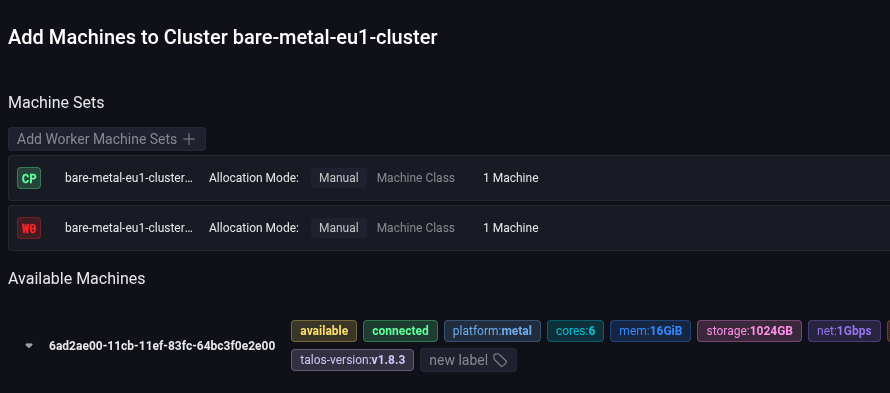890x393 pixels.
Task: Click the plus icon on Add Worker Machine Sets
Action: [190, 139]
